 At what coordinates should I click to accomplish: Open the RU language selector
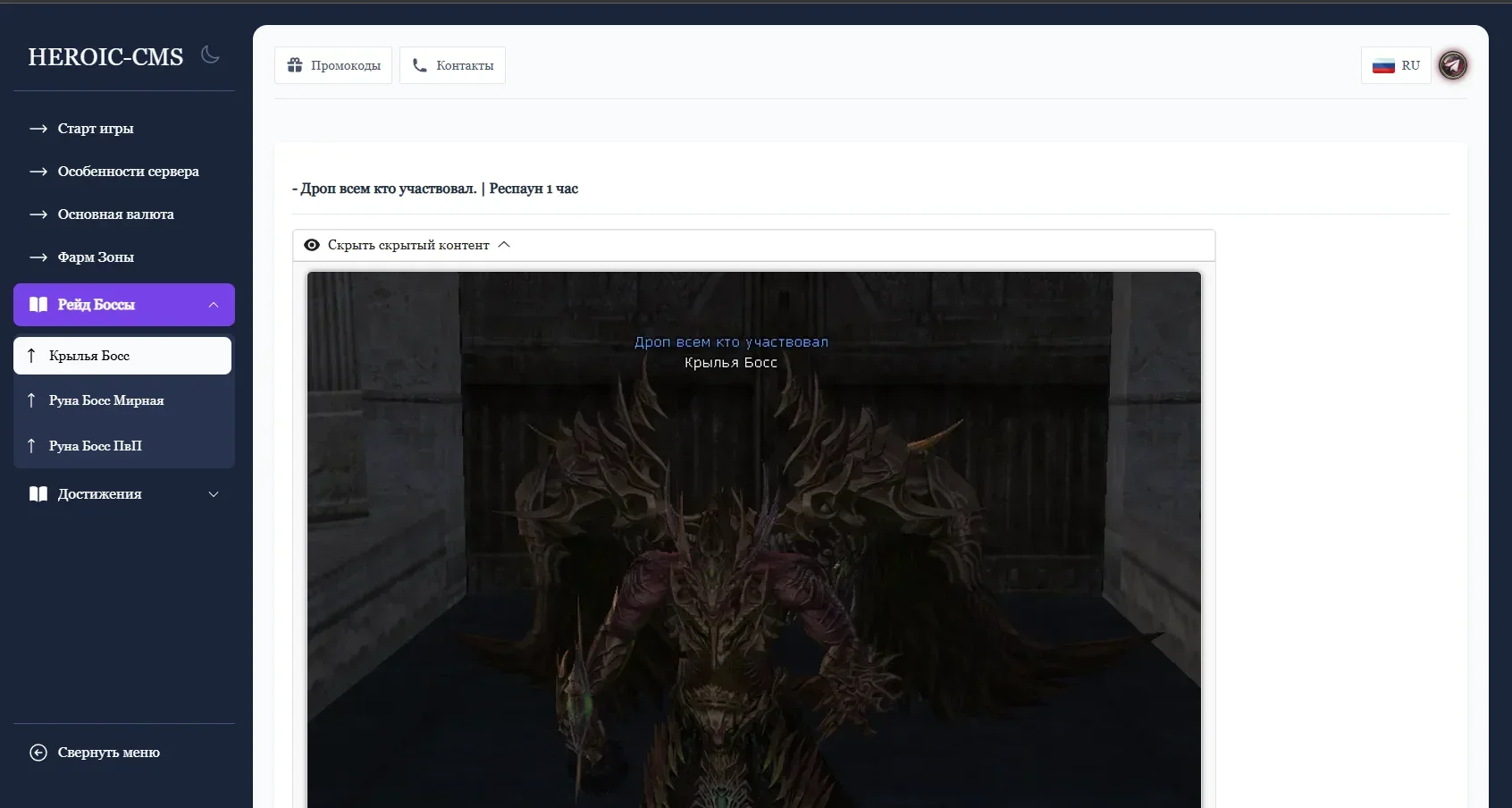click(1396, 65)
